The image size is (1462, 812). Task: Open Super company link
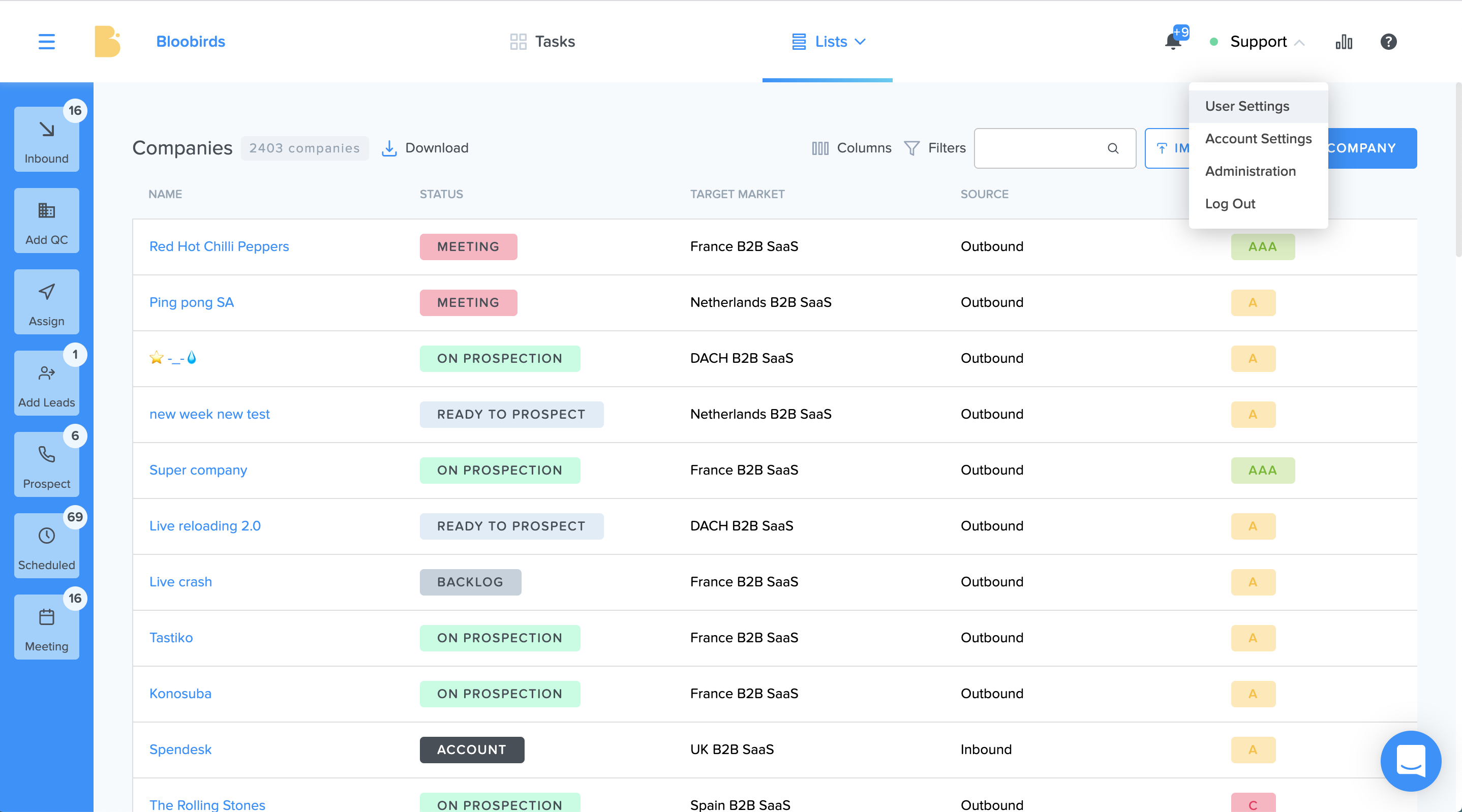(x=198, y=470)
